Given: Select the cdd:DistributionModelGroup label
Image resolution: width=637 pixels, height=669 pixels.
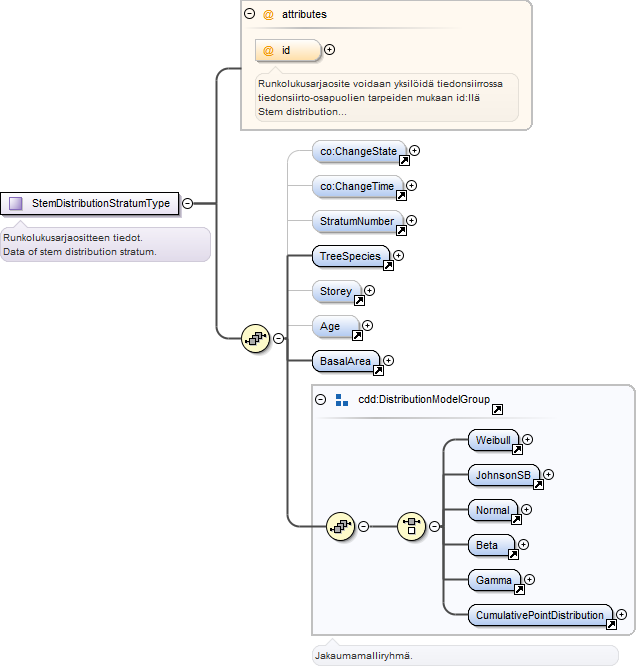Looking at the screenshot, I should pos(424,399).
